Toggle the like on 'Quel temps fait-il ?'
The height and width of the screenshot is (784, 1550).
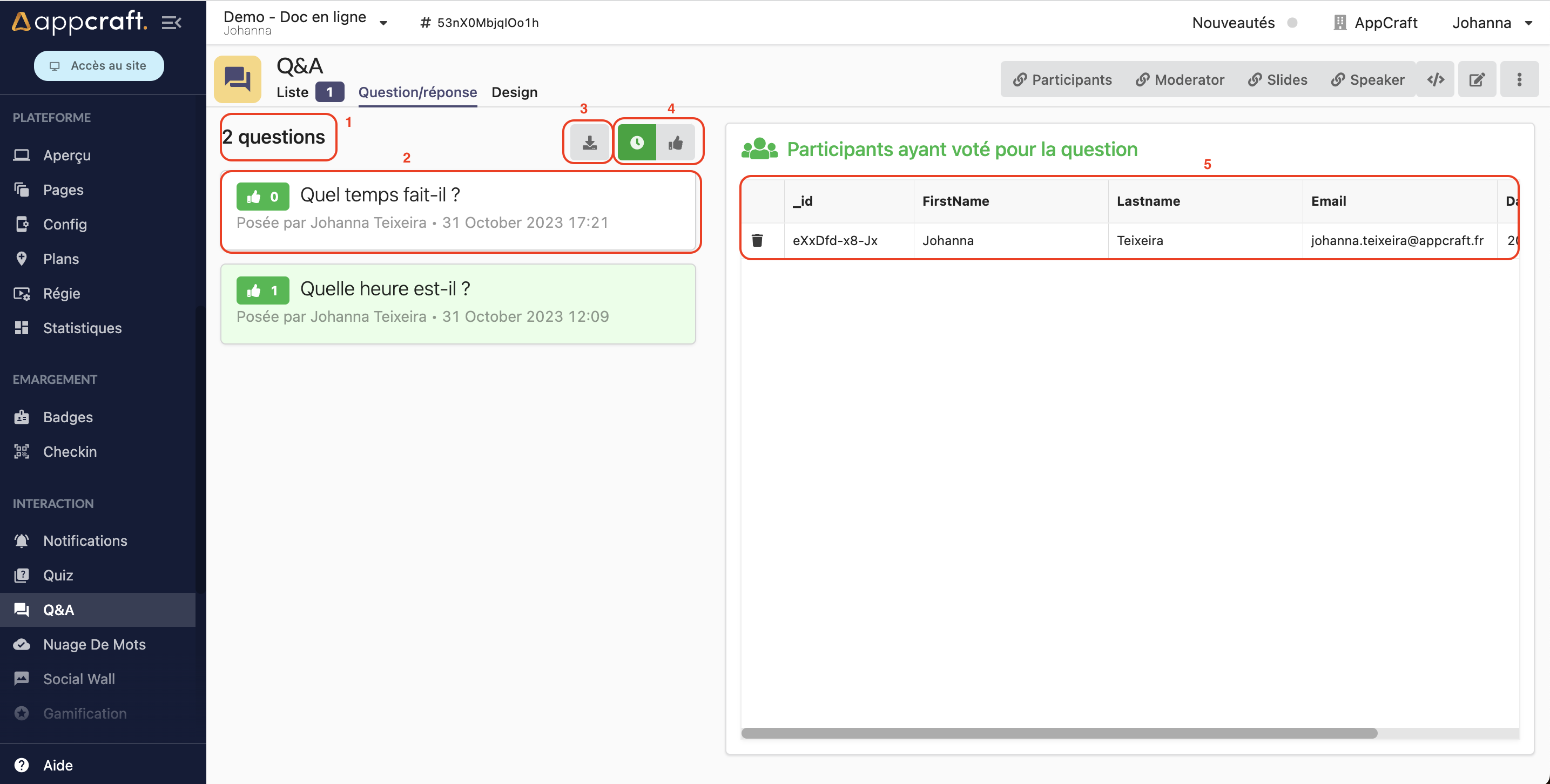tap(262, 196)
